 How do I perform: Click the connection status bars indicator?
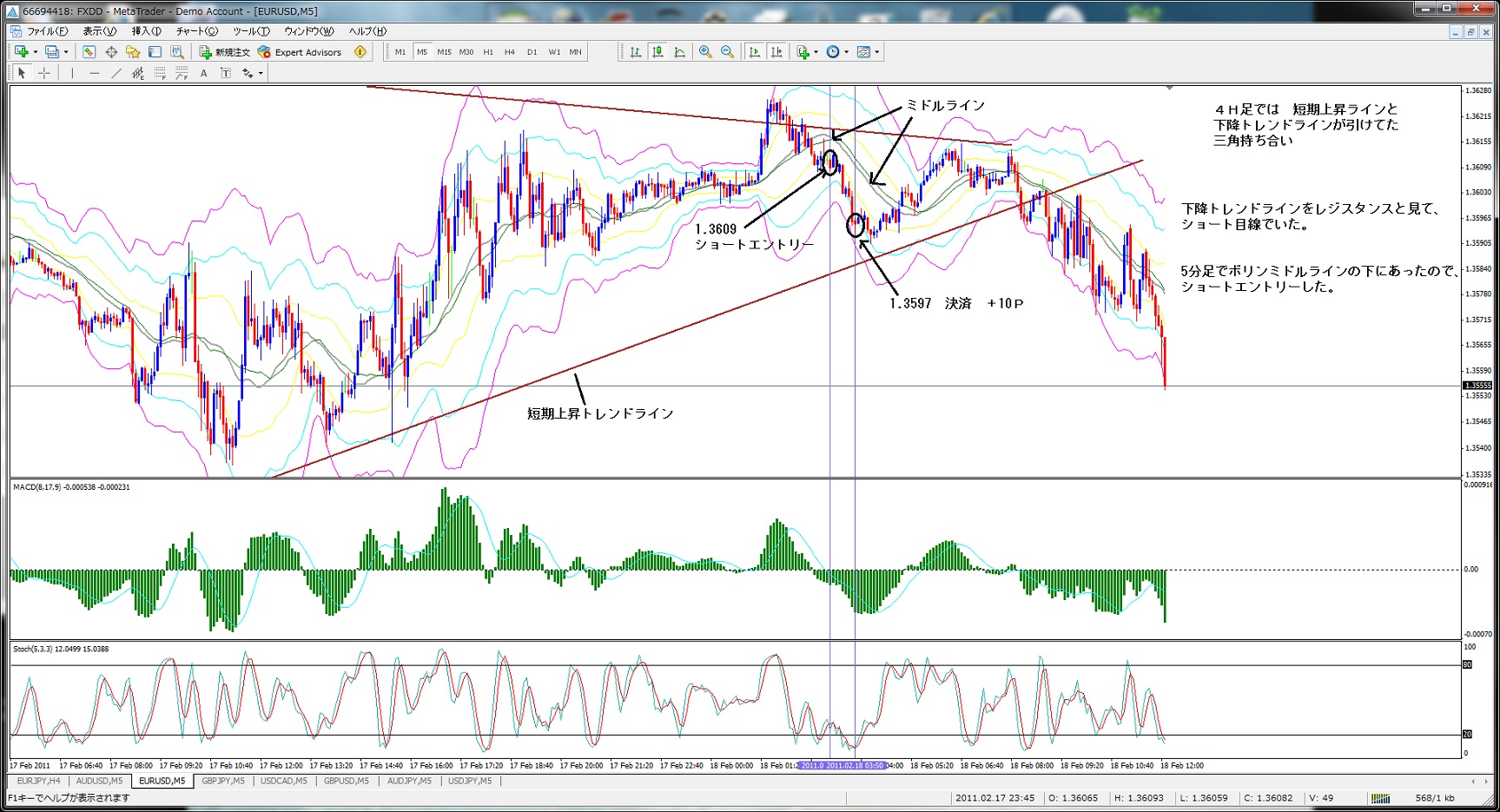(x=1380, y=798)
